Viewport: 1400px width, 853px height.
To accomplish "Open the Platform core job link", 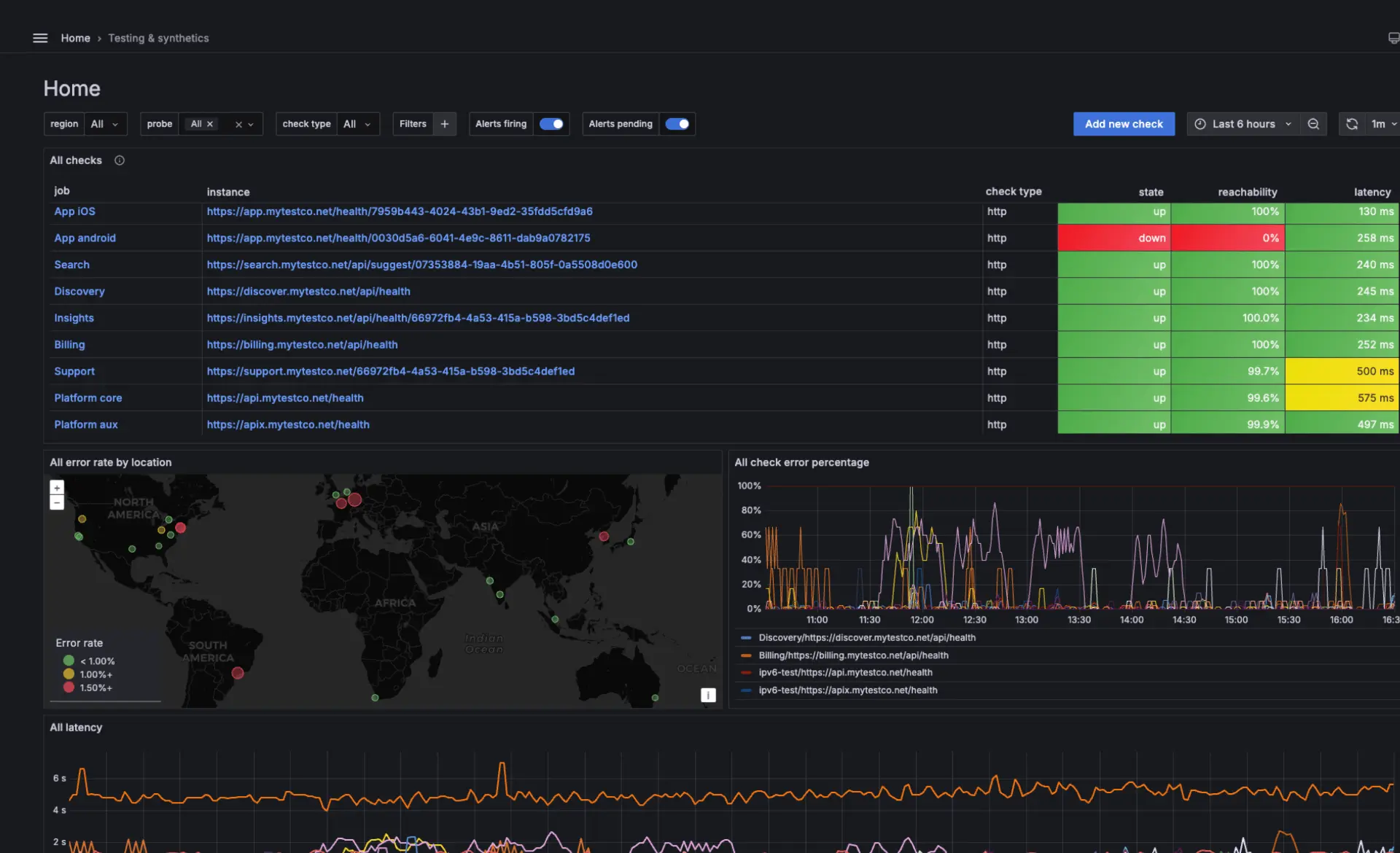I will point(87,398).
